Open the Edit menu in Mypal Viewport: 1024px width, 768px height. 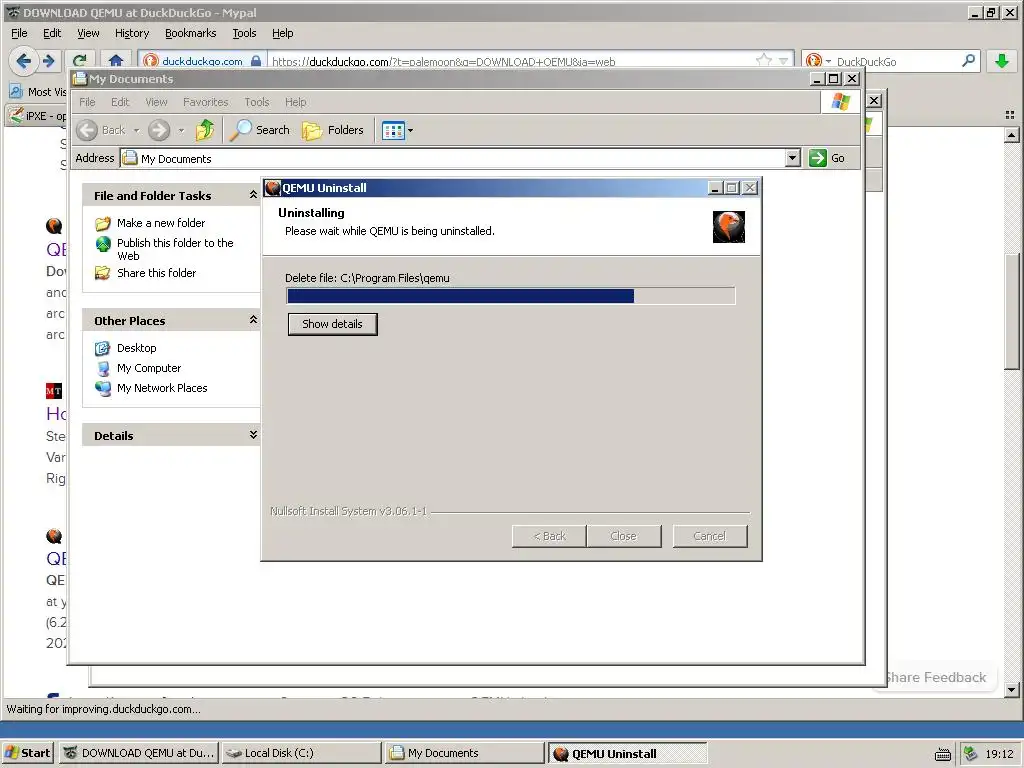tap(52, 33)
